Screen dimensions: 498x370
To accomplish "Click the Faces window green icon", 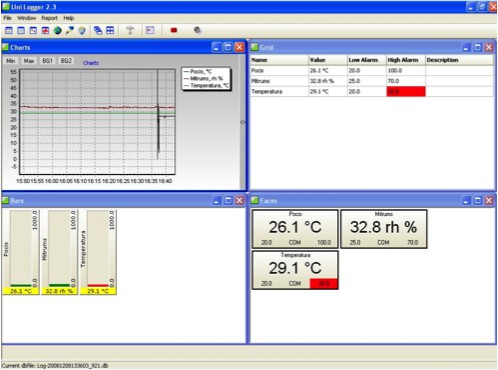I will (x=255, y=200).
